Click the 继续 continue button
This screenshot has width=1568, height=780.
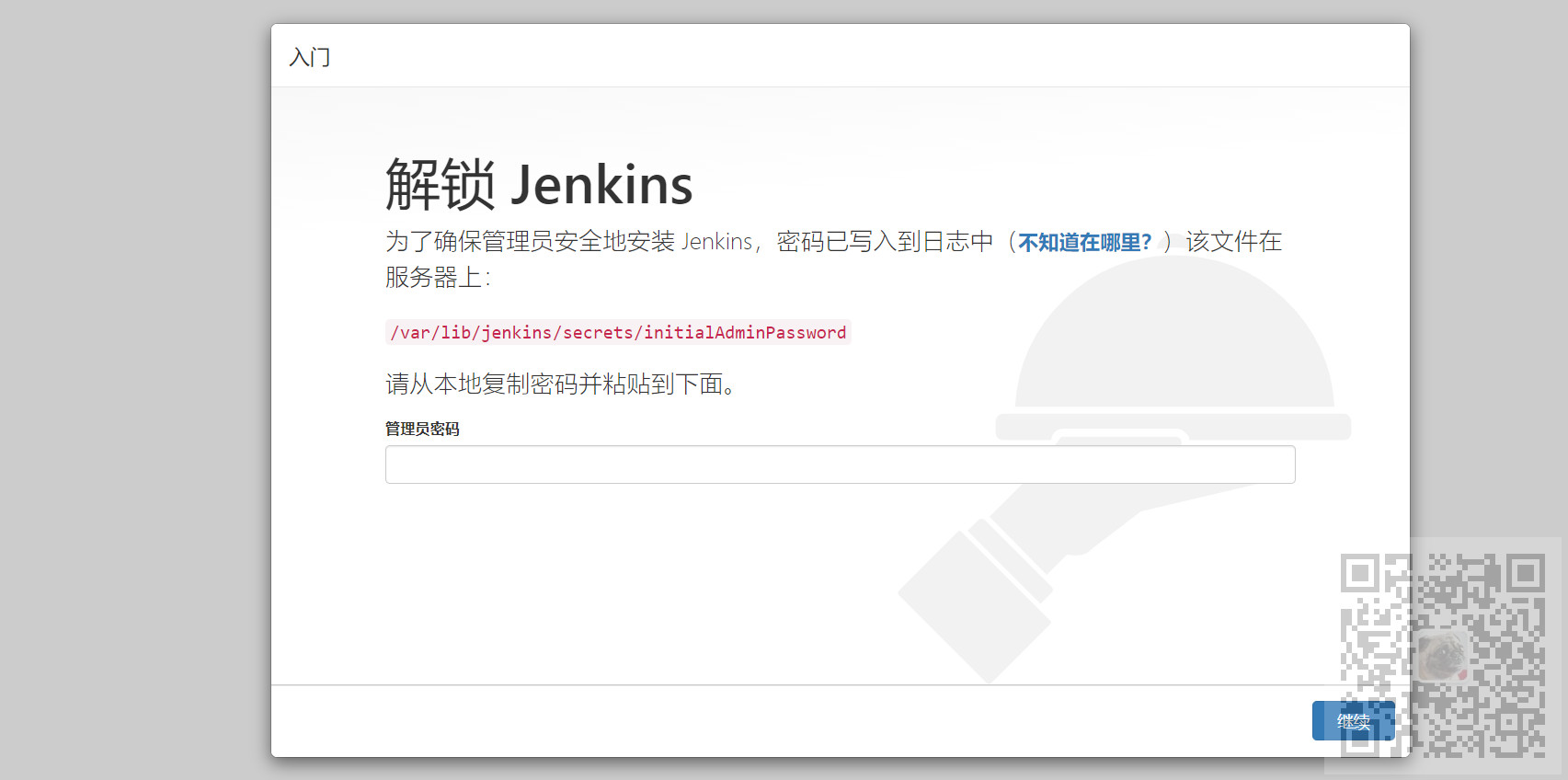1353,721
